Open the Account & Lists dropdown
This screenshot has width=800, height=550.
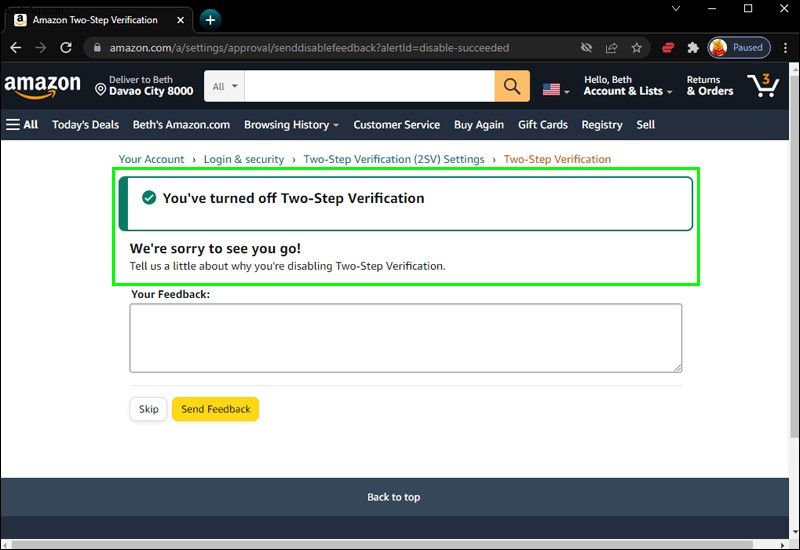click(628, 86)
